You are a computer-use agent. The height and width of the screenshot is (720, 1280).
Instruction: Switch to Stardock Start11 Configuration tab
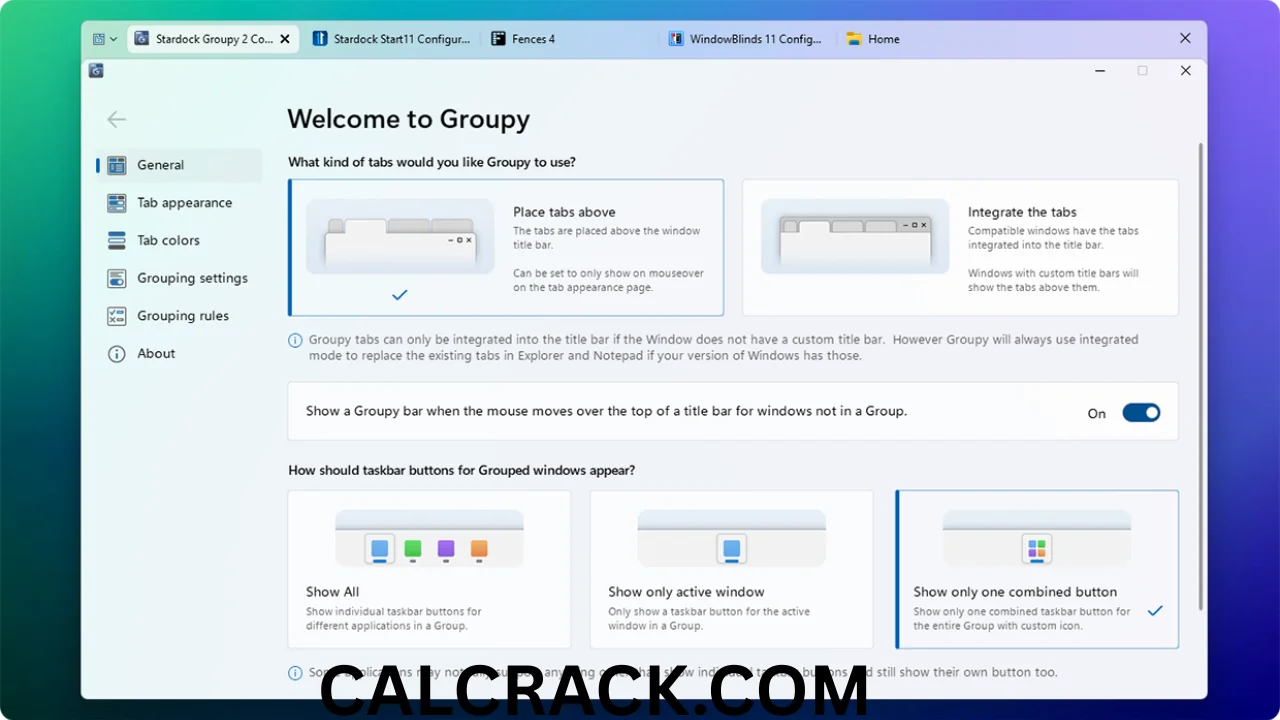point(391,39)
